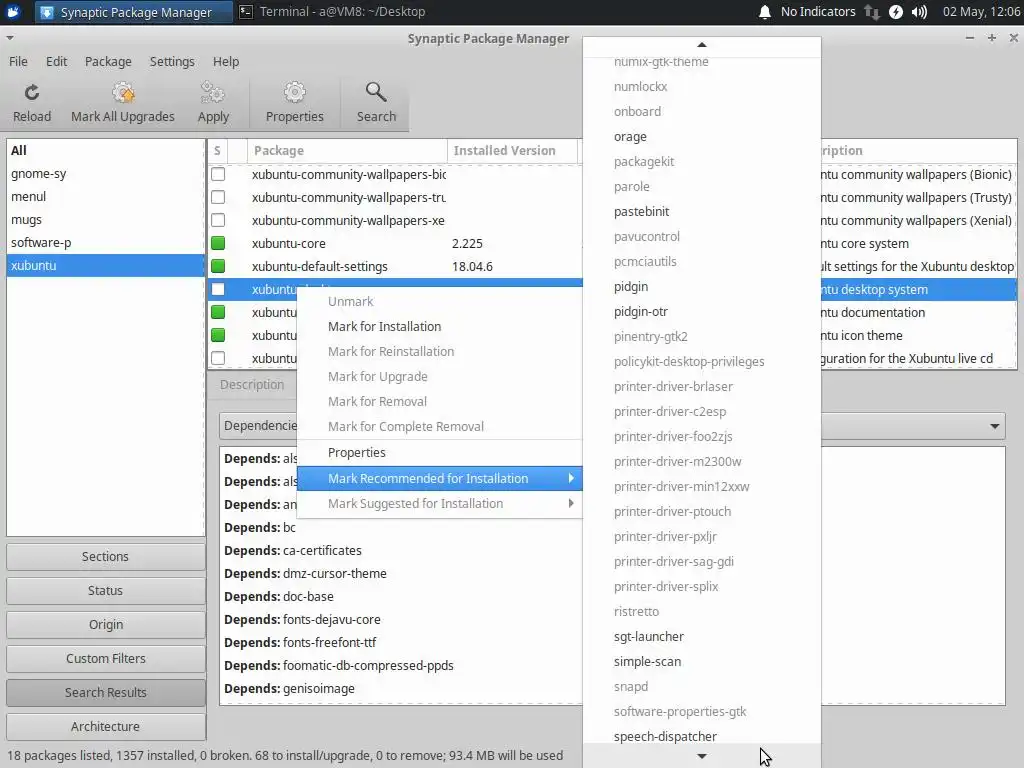Image resolution: width=1024 pixels, height=768 pixels.
Task: Click status box of highlighted xubuntu-desktop row
Action: click(x=218, y=289)
